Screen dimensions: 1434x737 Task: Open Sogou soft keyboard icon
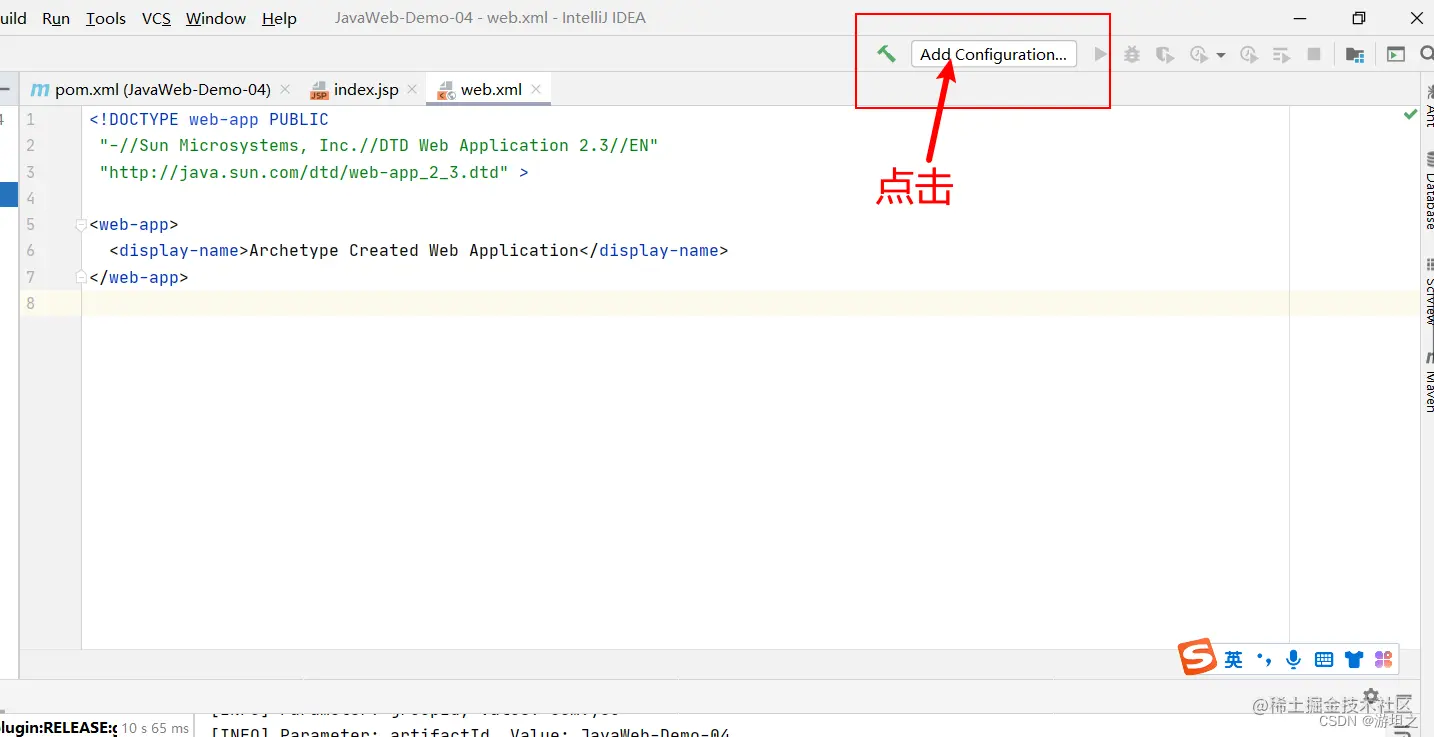pyautogui.click(x=1324, y=660)
